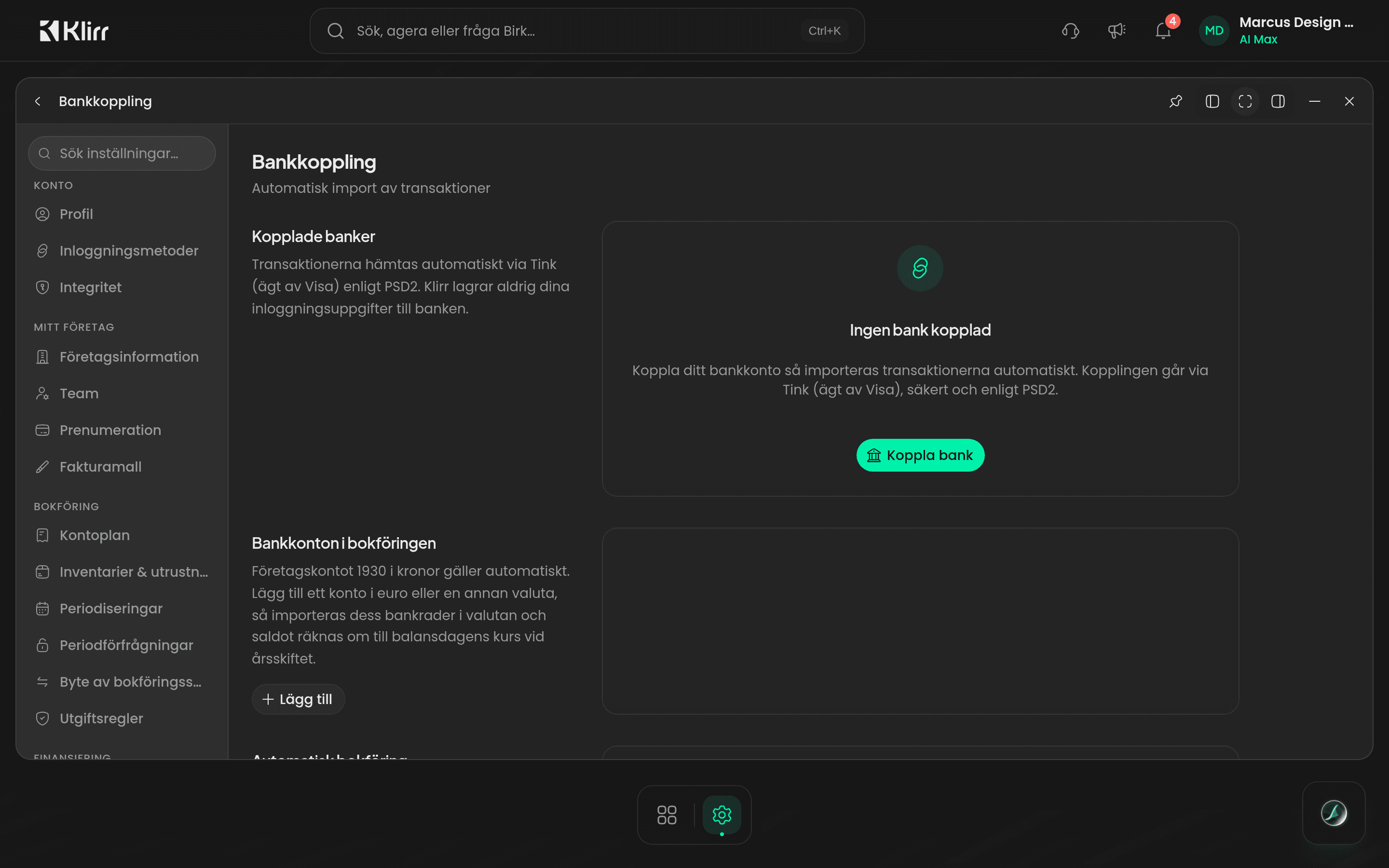Image resolution: width=1389 pixels, height=868 pixels.
Task: Pin the Bankkoppling panel
Action: point(1175,102)
